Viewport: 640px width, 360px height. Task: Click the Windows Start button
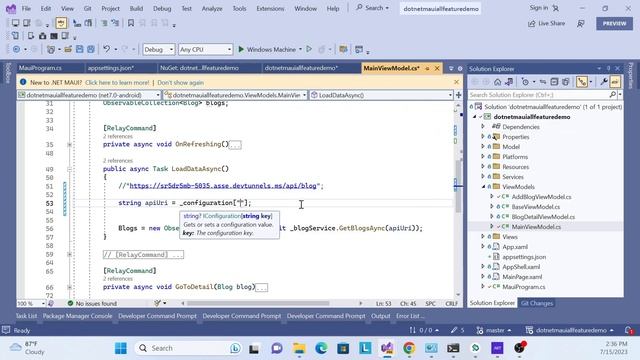[121, 348]
